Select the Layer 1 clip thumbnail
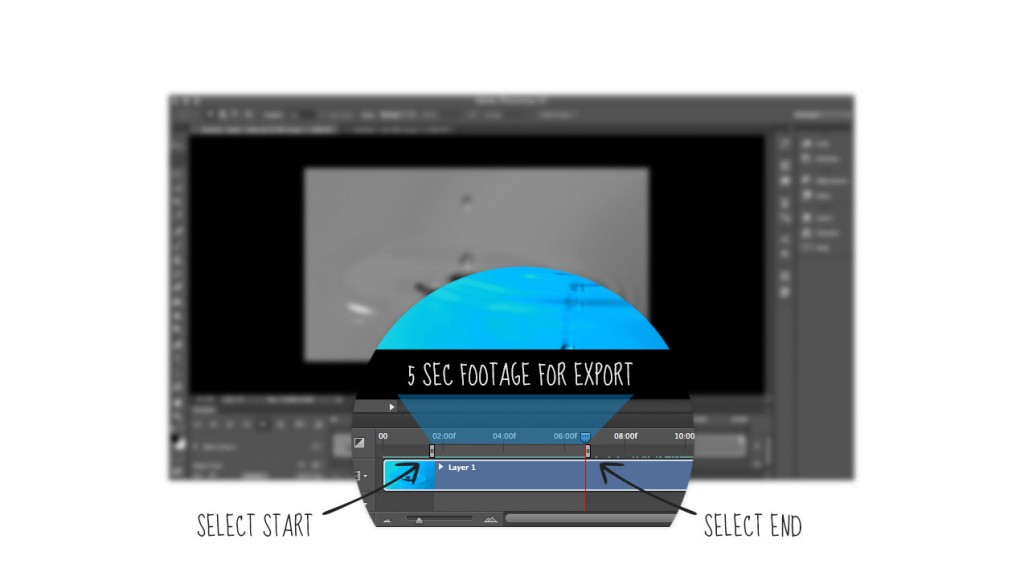1024x576 pixels. pyautogui.click(x=408, y=475)
